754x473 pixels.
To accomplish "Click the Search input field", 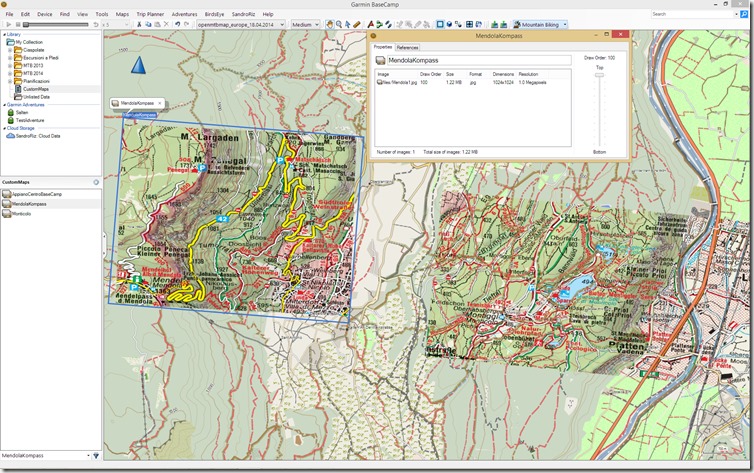I will [694, 14].
